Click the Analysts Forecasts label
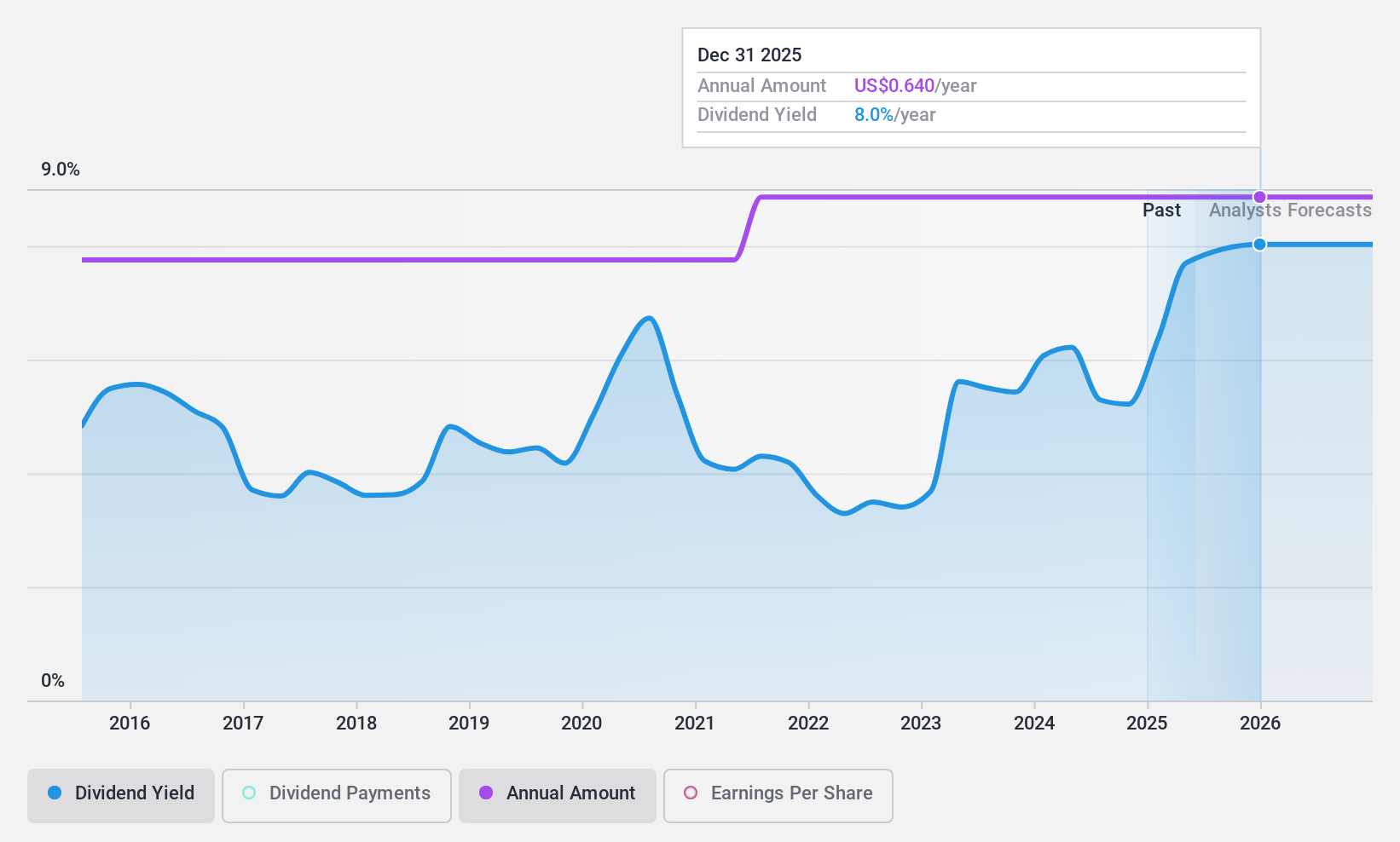The height and width of the screenshot is (842, 1400). 1290,210
